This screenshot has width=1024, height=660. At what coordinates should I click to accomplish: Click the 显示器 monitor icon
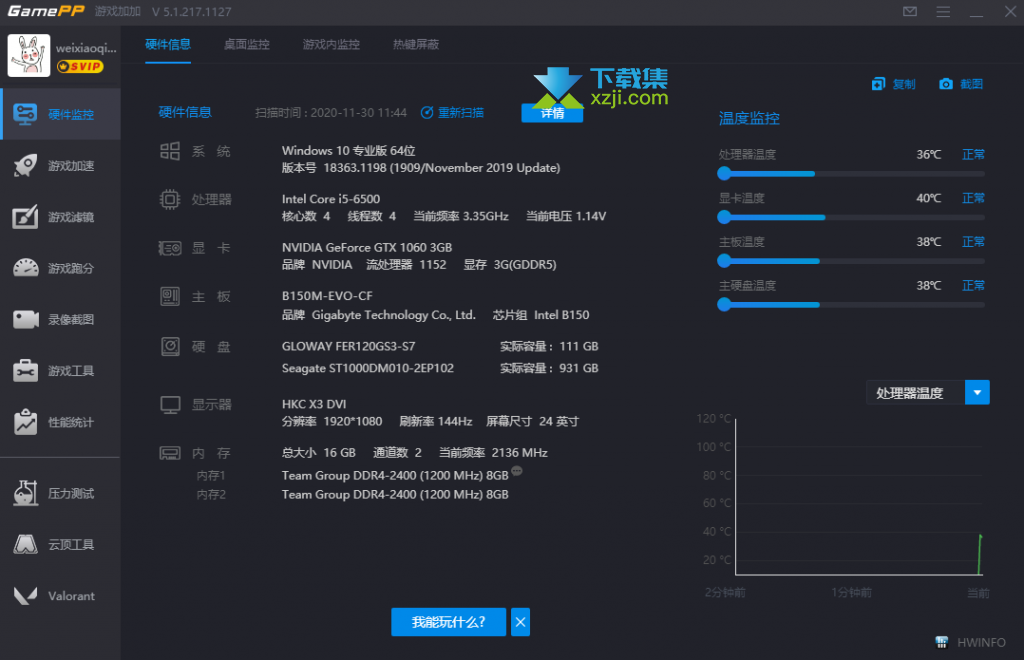click(x=170, y=405)
